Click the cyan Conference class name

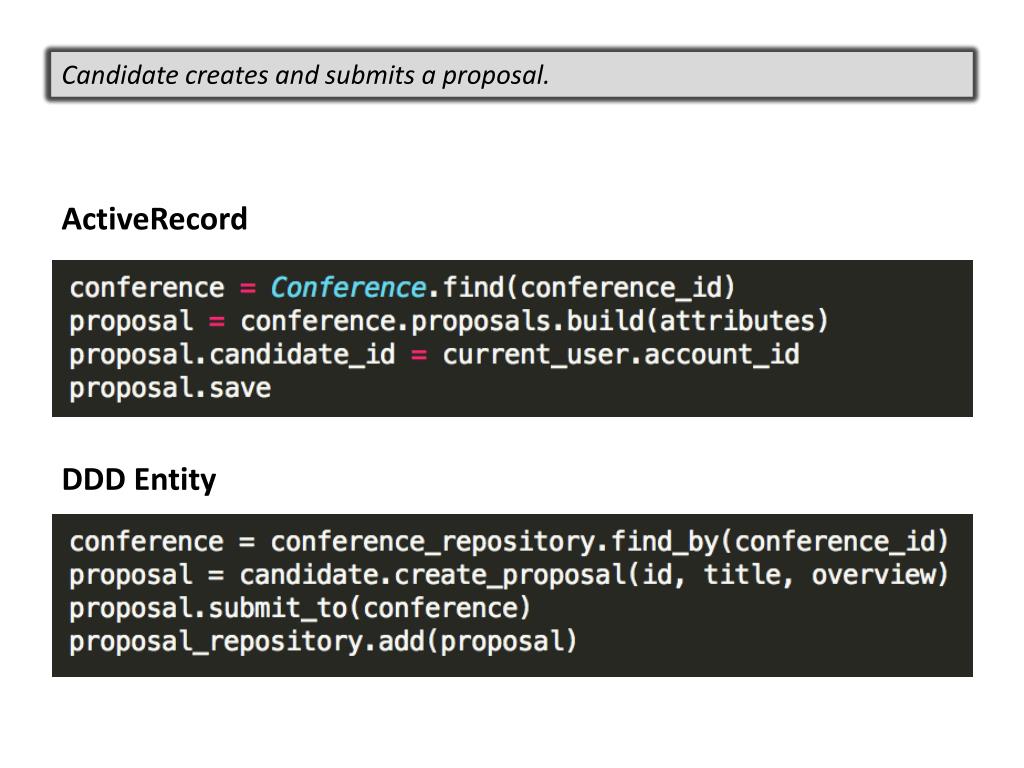pos(348,287)
